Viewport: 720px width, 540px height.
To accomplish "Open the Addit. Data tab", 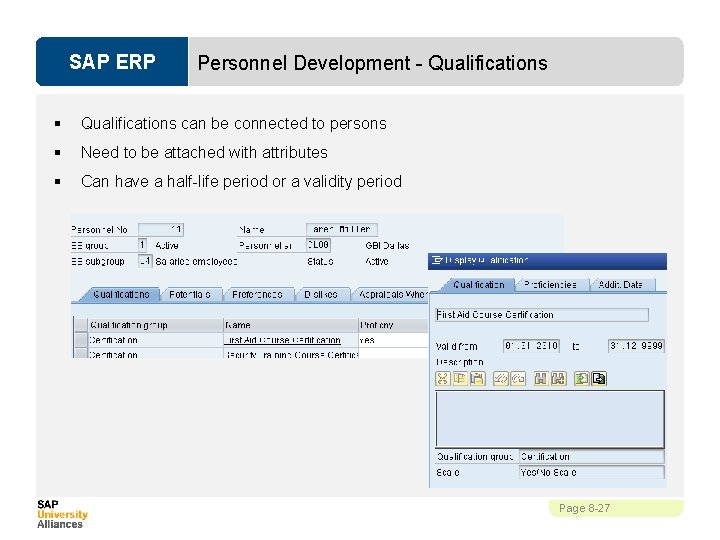I will (620, 285).
